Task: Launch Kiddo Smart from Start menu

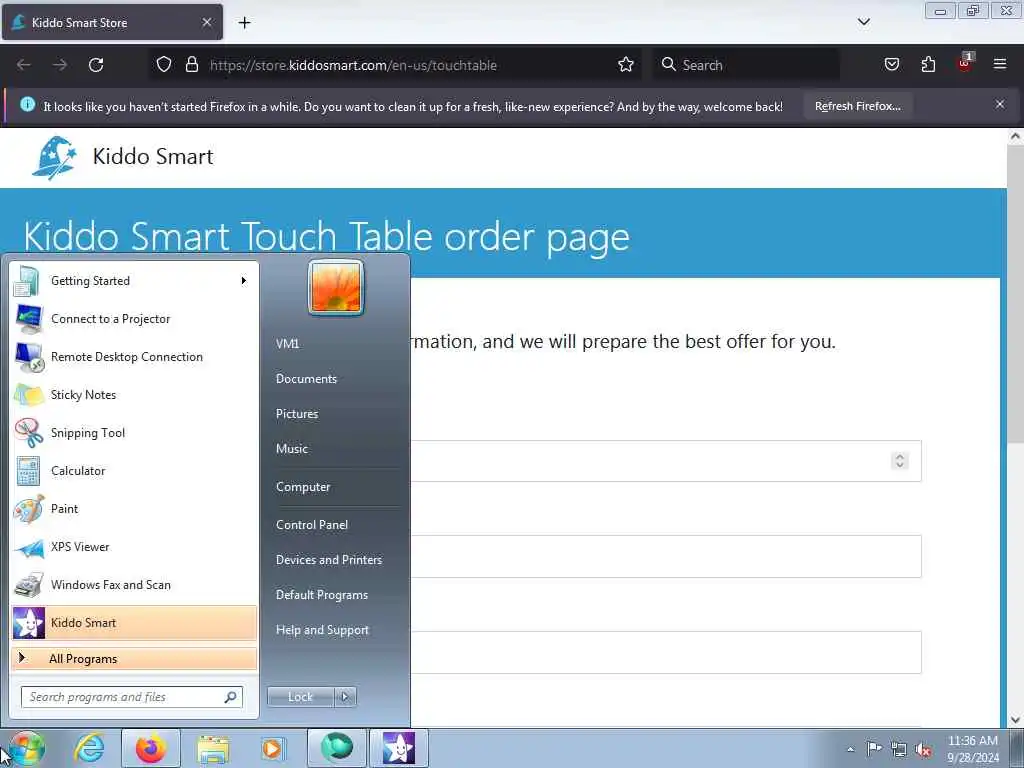Action: [134, 623]
